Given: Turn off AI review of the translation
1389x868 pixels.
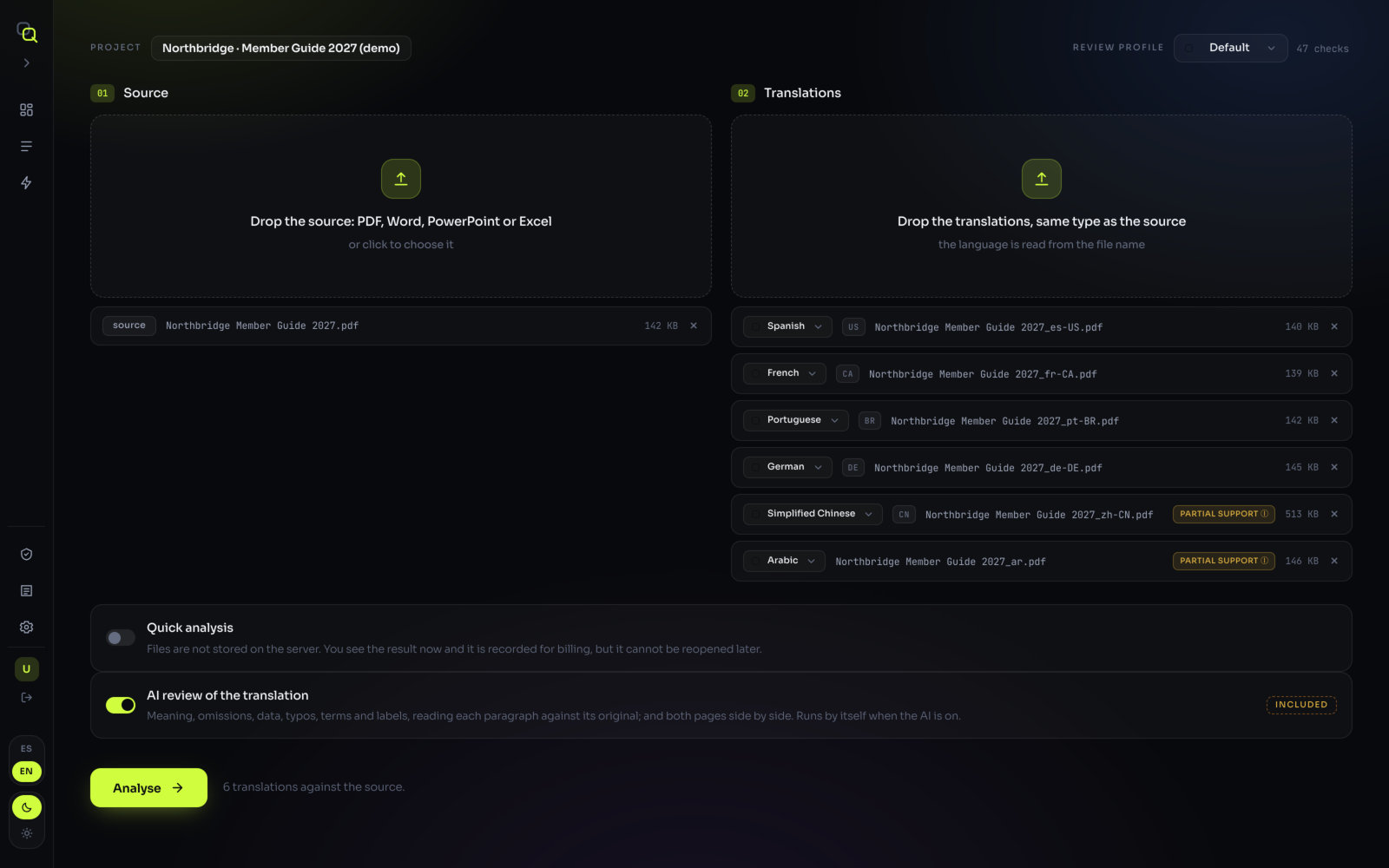Looking at the screenshot, I should pos(121,705).
